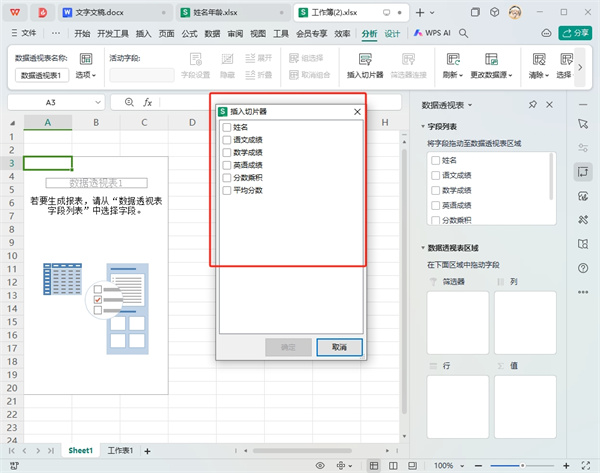The width and height of the screenshot is (600, 473).
Task: Click the fullscreen icon in status bar
Action: (585, 465)
